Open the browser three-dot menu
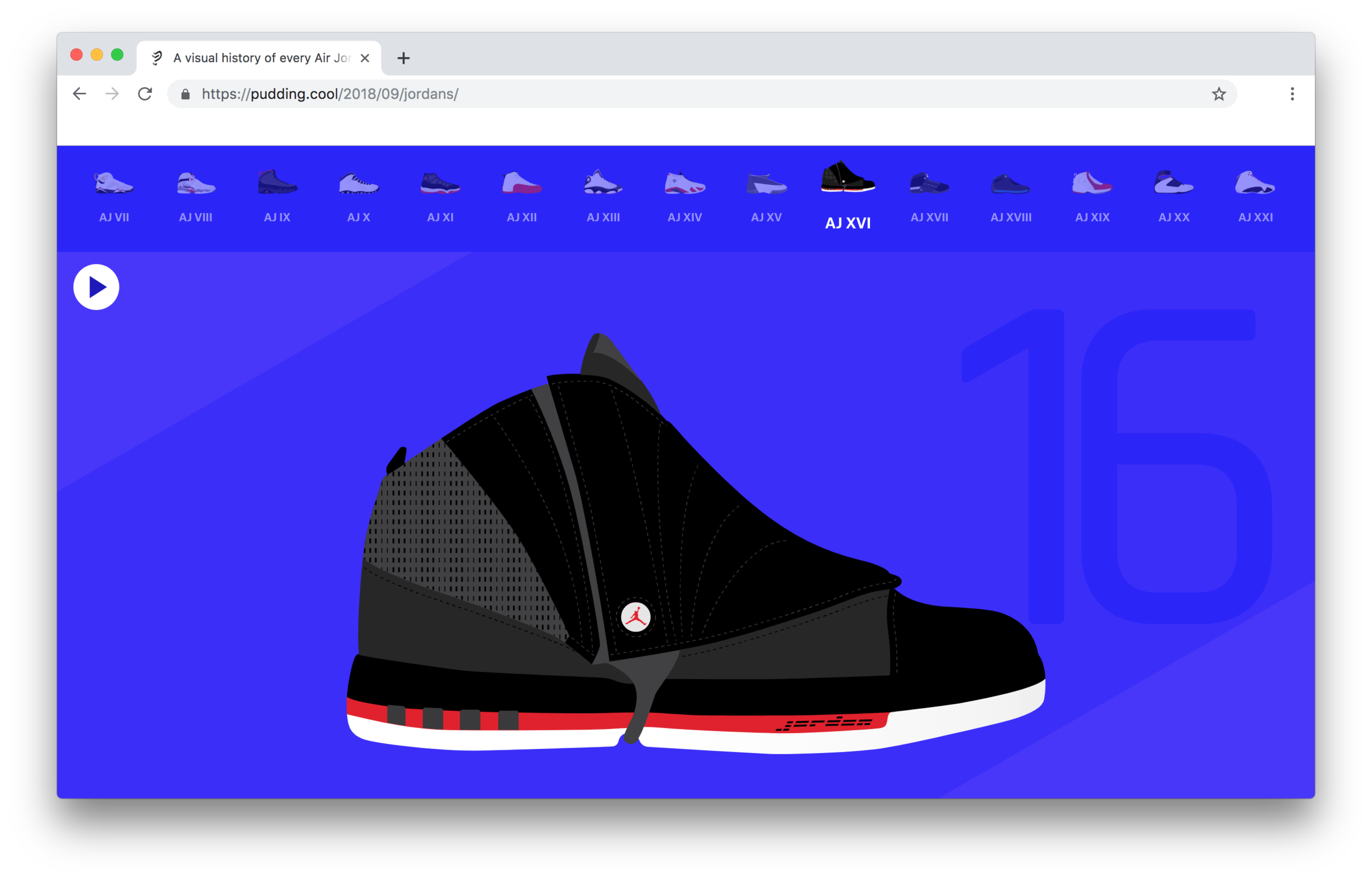Image resolution: width=1372 pixels, height=880 pixels. [1292, 94]
